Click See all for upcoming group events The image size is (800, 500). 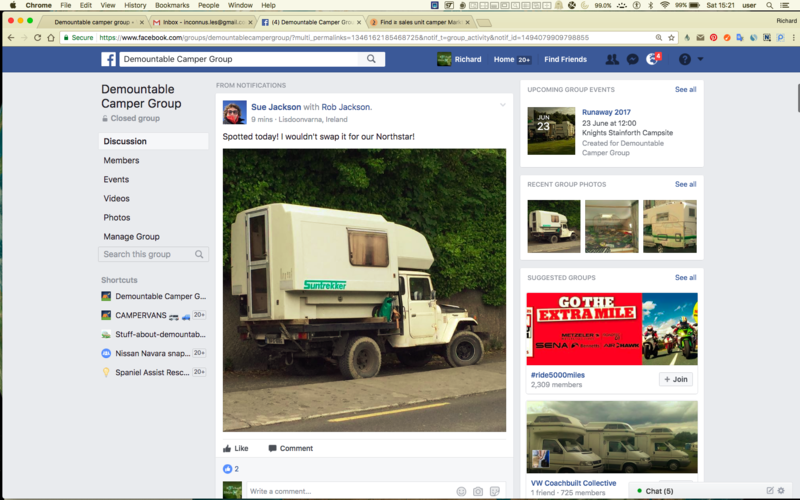[x=685, y=89]
